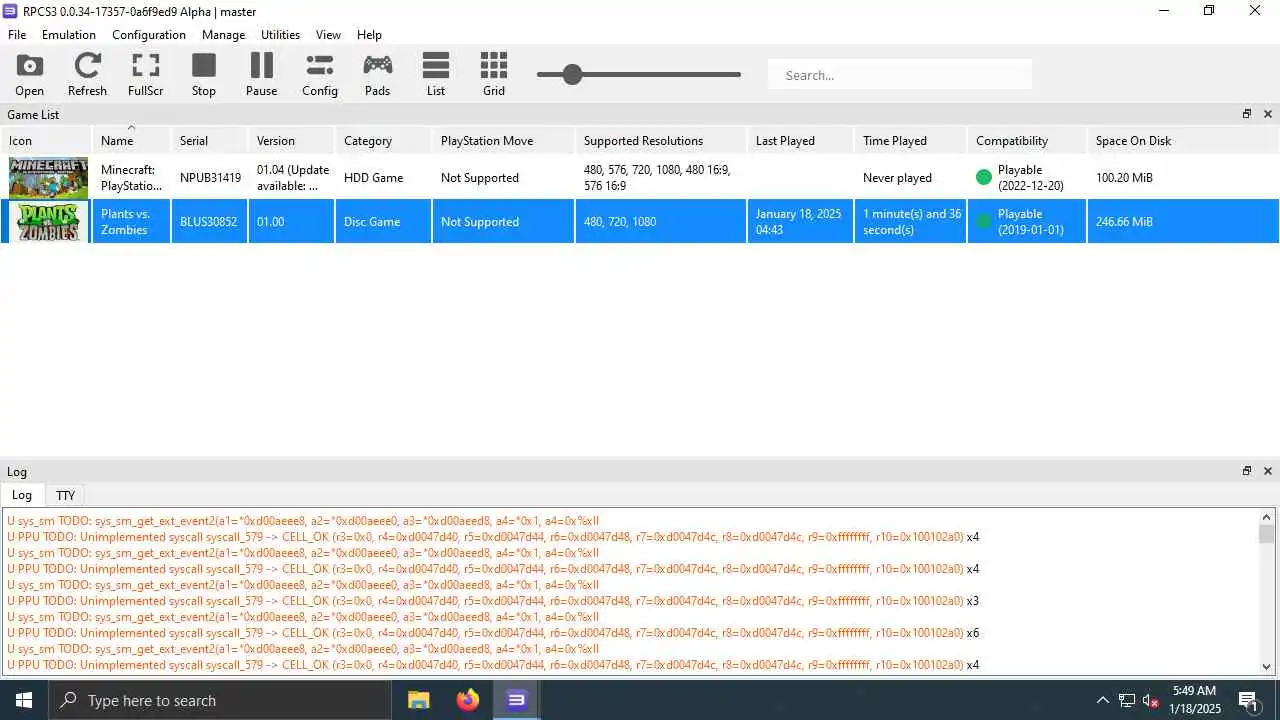Click the NPUB31419 serial cell
Viewport: 1280px width, 720px height.
point(210,178)
